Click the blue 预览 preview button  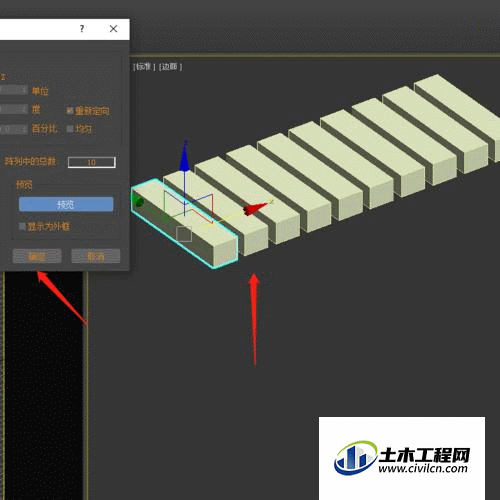coord(66,204)
